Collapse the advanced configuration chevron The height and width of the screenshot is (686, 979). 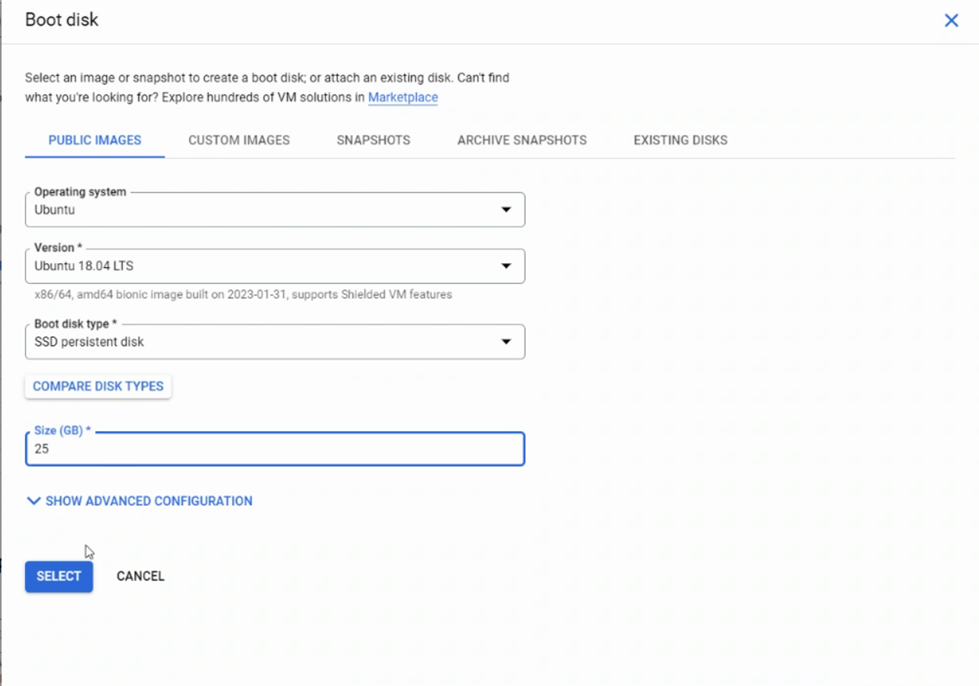tap(33, 501)
